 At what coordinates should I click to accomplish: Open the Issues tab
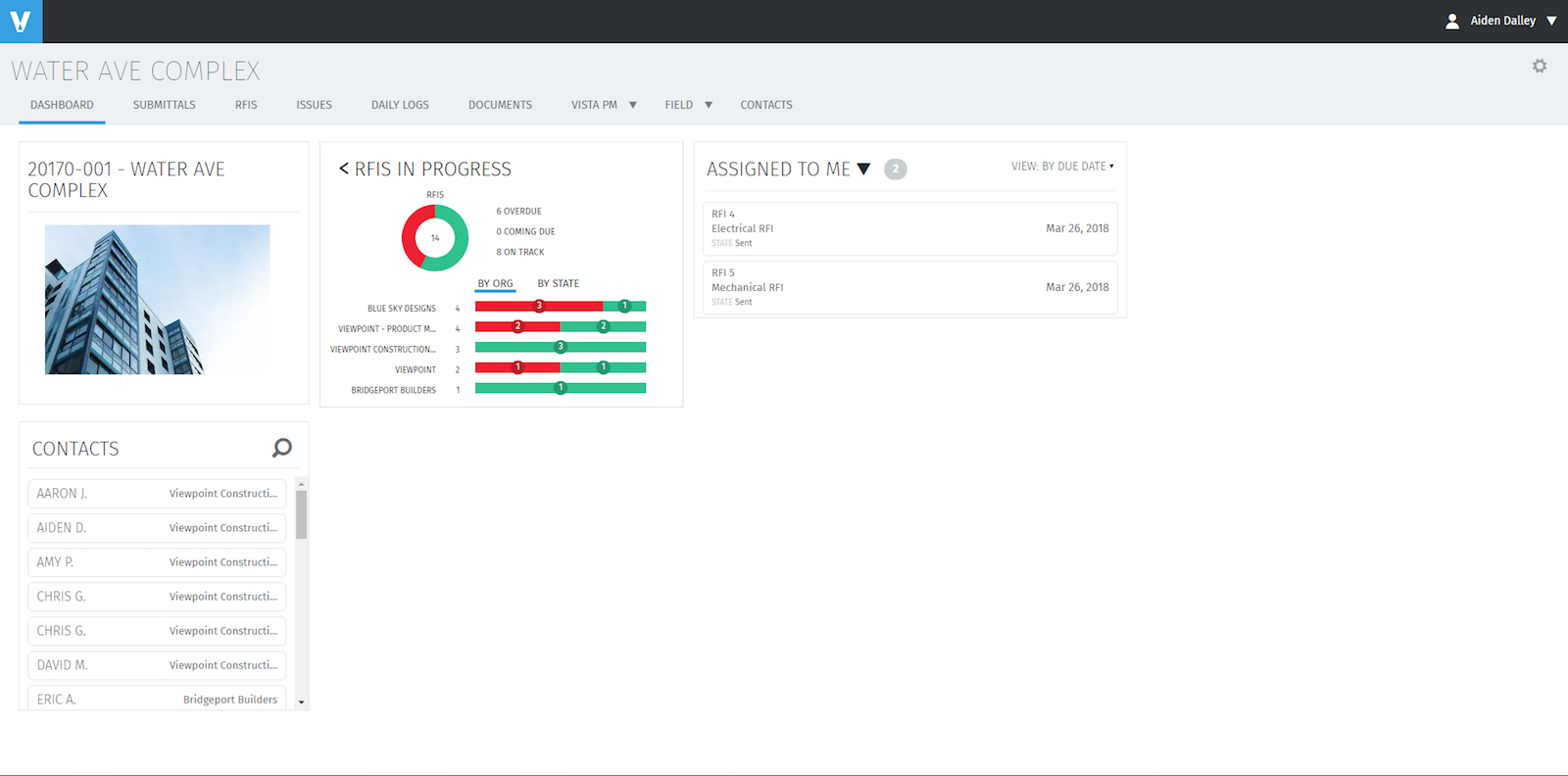(315, 105)
